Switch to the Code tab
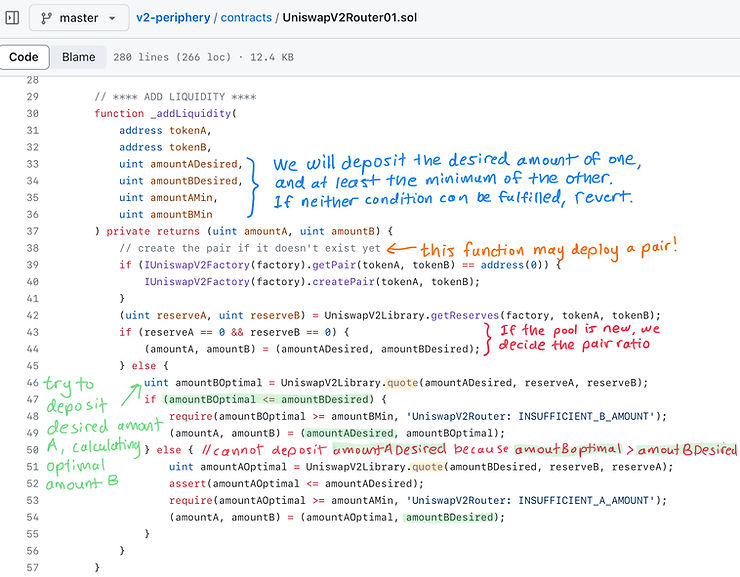 (x=24, y=58)
